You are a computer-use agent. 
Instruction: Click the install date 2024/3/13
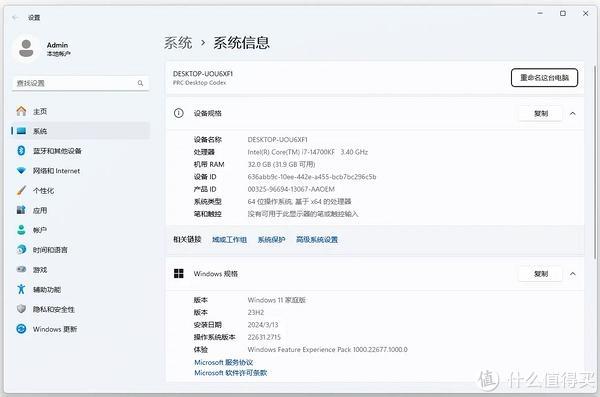coord(263,325)
